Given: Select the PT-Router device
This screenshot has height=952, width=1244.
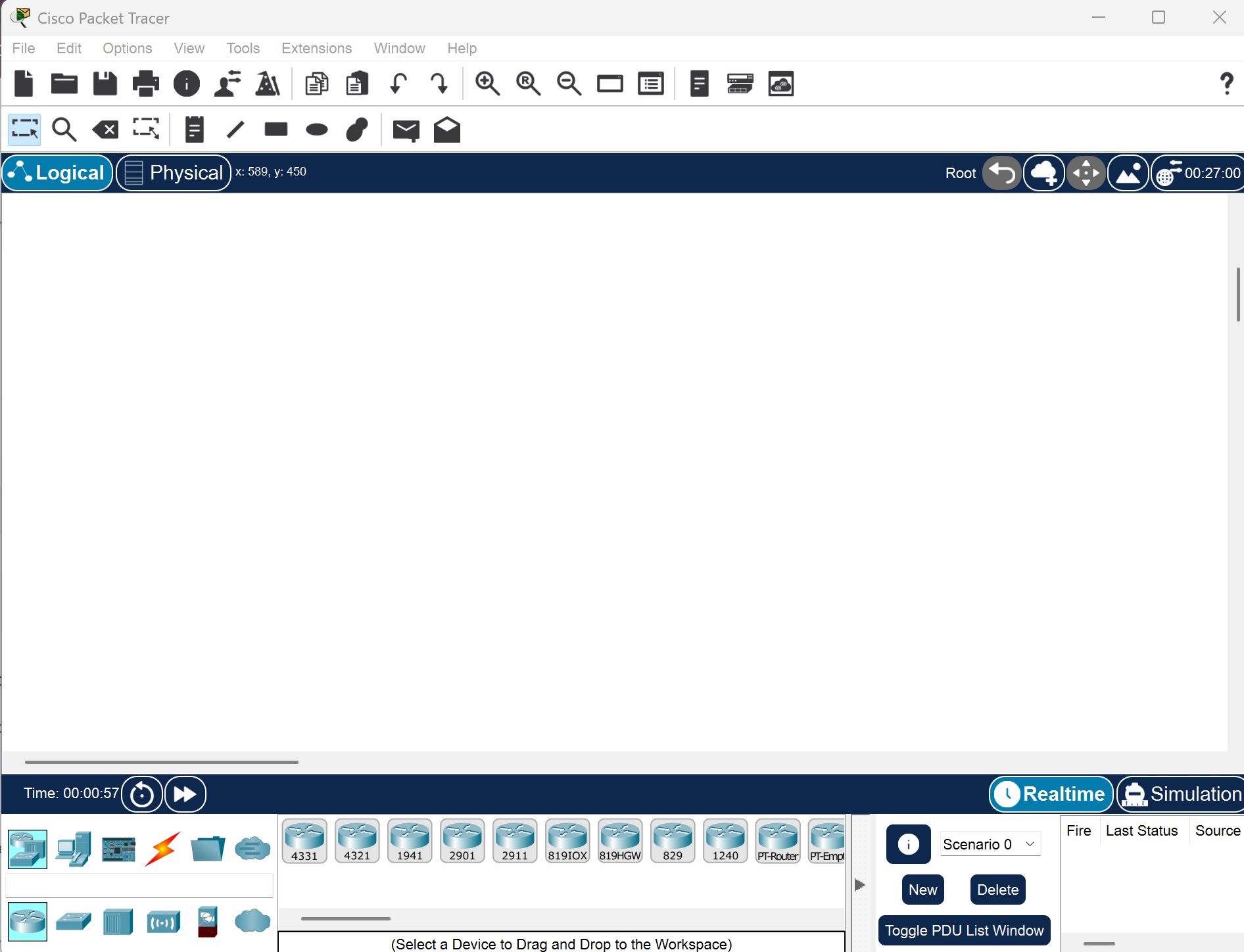Looking at the screenshot, I should pos(778,841).
